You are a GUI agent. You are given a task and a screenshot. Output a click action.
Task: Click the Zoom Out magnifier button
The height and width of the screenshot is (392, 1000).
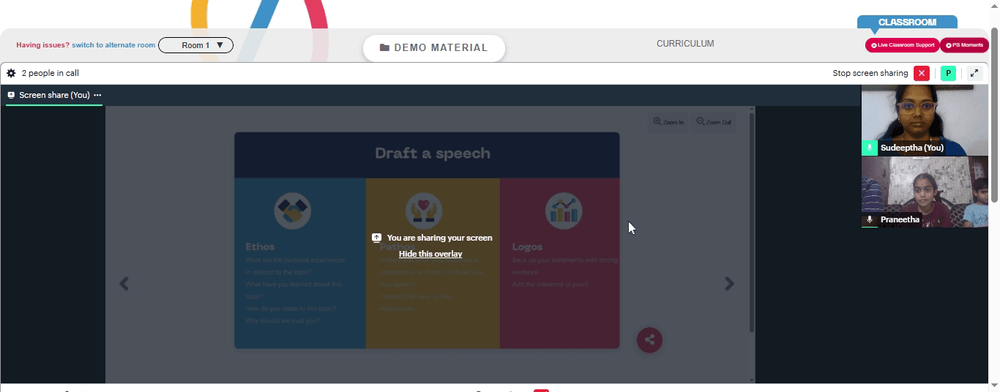point(714,122)
